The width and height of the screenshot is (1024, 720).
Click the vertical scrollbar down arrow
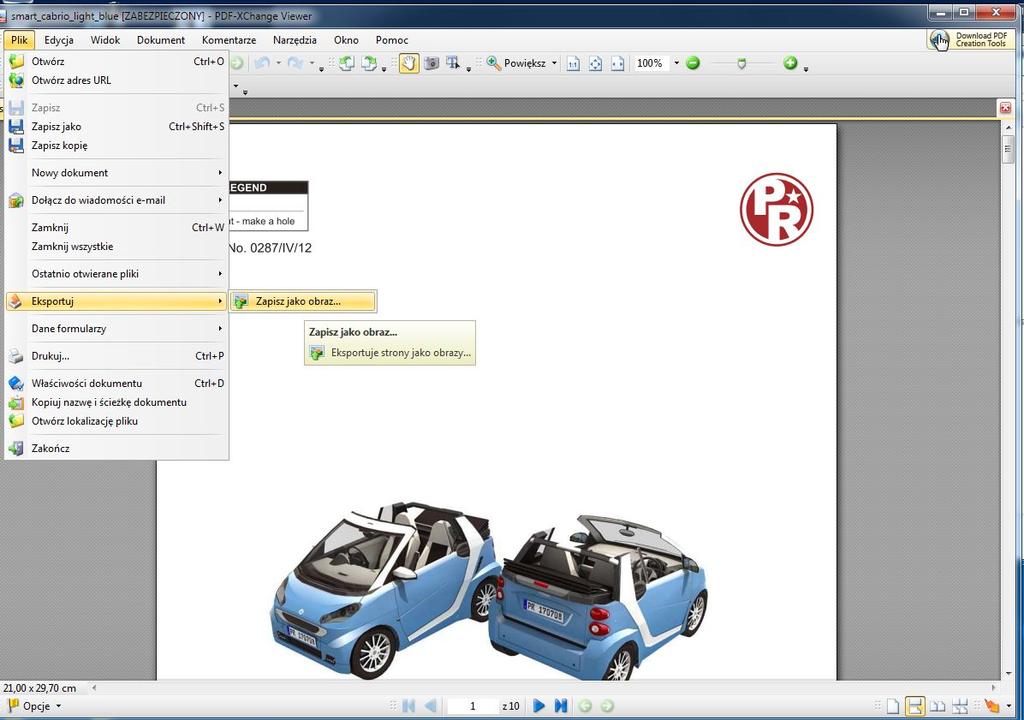[x=1008, y=674]
